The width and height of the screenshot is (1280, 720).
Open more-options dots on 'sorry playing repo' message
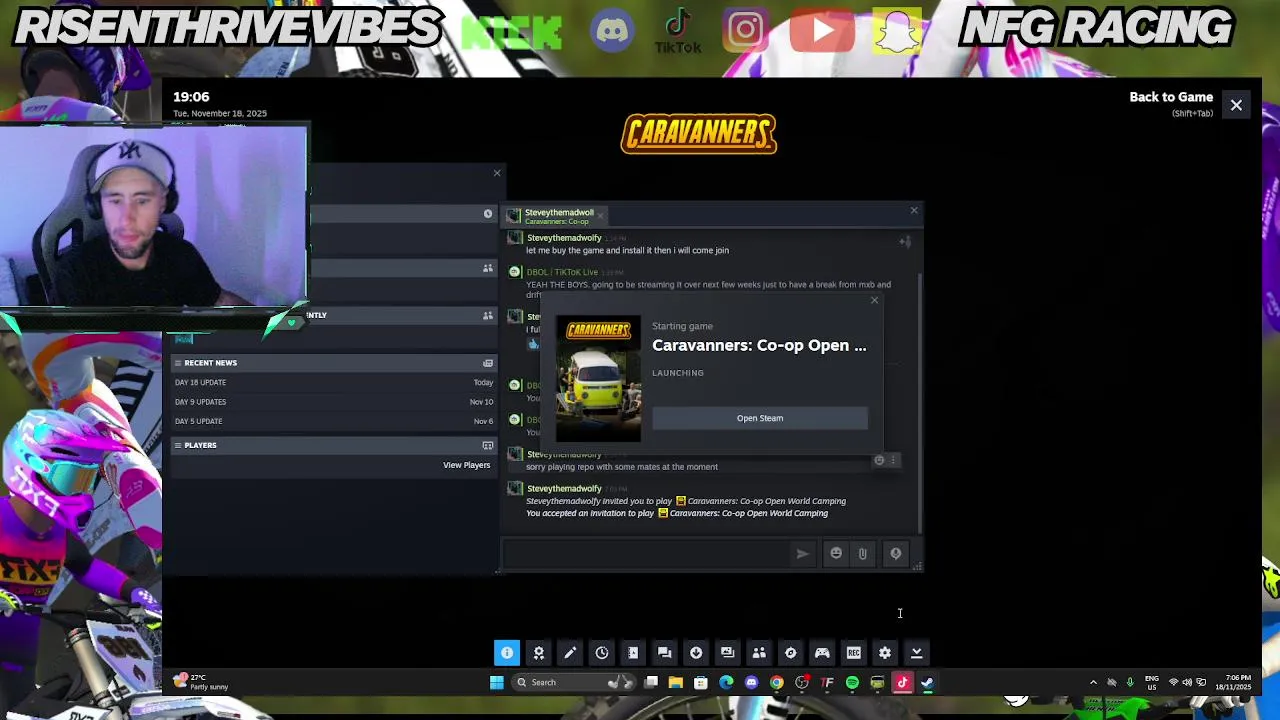(x=893, y=460)
